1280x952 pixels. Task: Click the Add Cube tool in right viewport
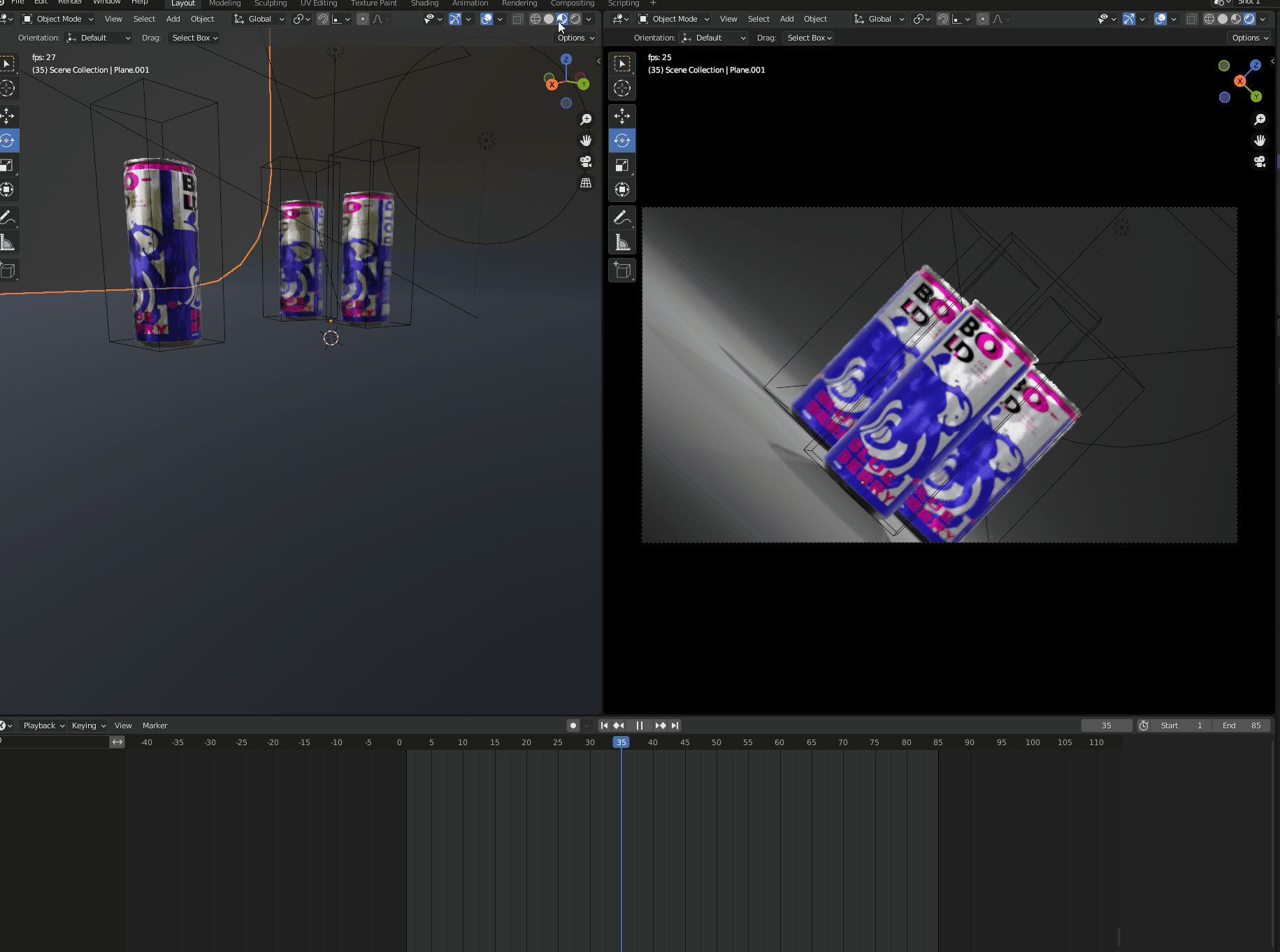pos(621,271)
